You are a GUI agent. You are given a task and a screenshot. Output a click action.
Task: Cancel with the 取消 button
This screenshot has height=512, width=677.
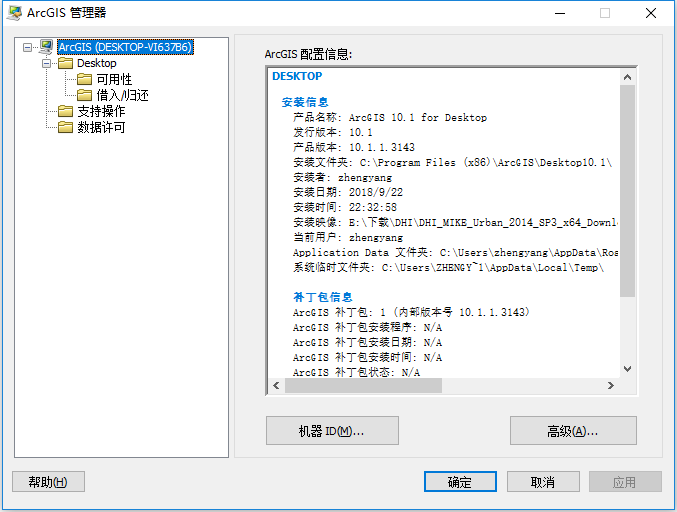pyautogui.click(x=543, y=481)
